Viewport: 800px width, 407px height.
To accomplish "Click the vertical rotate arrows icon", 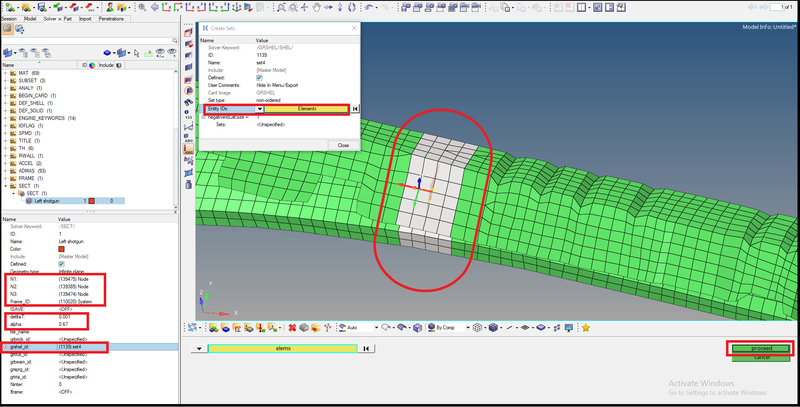I will tap(340, 8).
